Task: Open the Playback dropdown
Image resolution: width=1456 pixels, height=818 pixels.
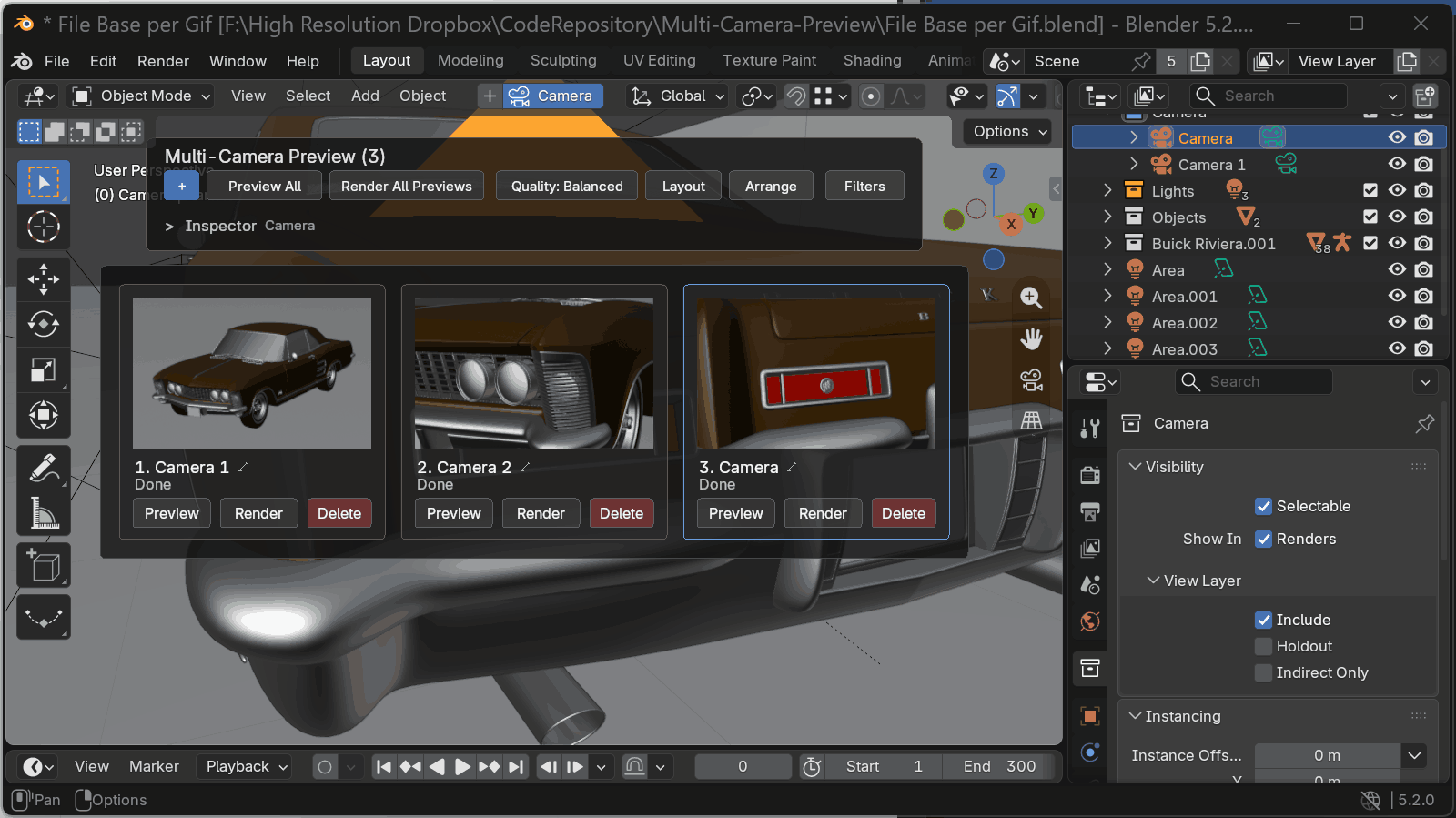Action: click(244, 767)
